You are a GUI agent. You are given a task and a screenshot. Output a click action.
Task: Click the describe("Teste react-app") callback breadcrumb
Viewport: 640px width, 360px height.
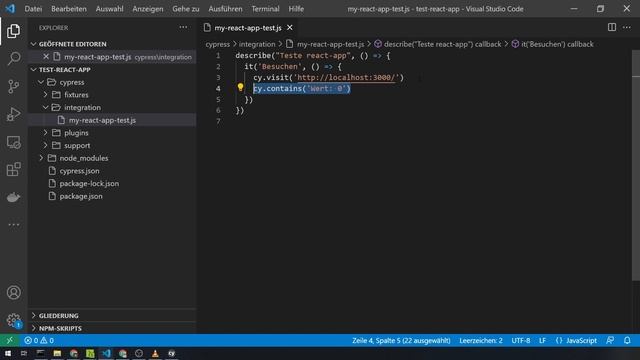pyautogui.click(x=438, y=44)
